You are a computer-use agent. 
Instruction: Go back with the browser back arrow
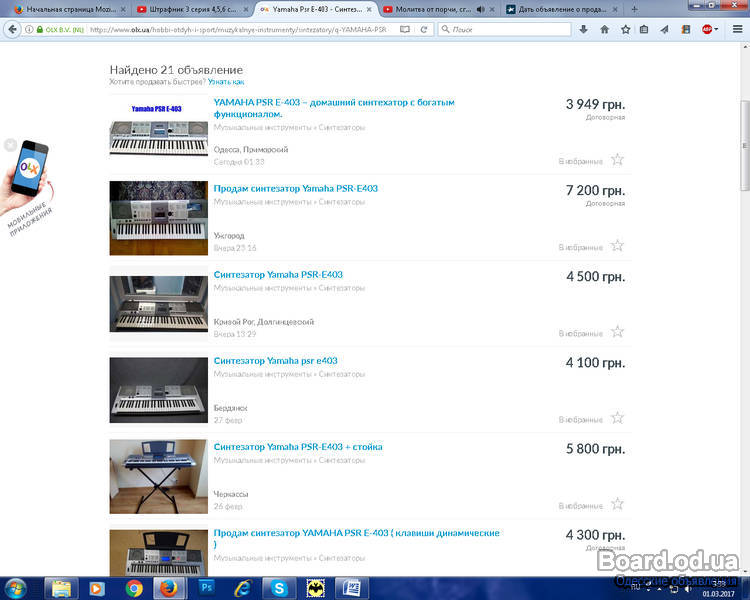[12, 29]
